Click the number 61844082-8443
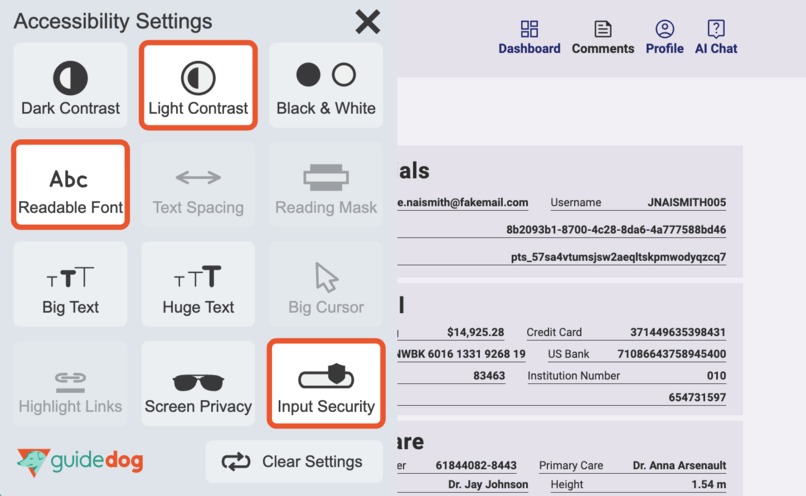 (476, 465)
